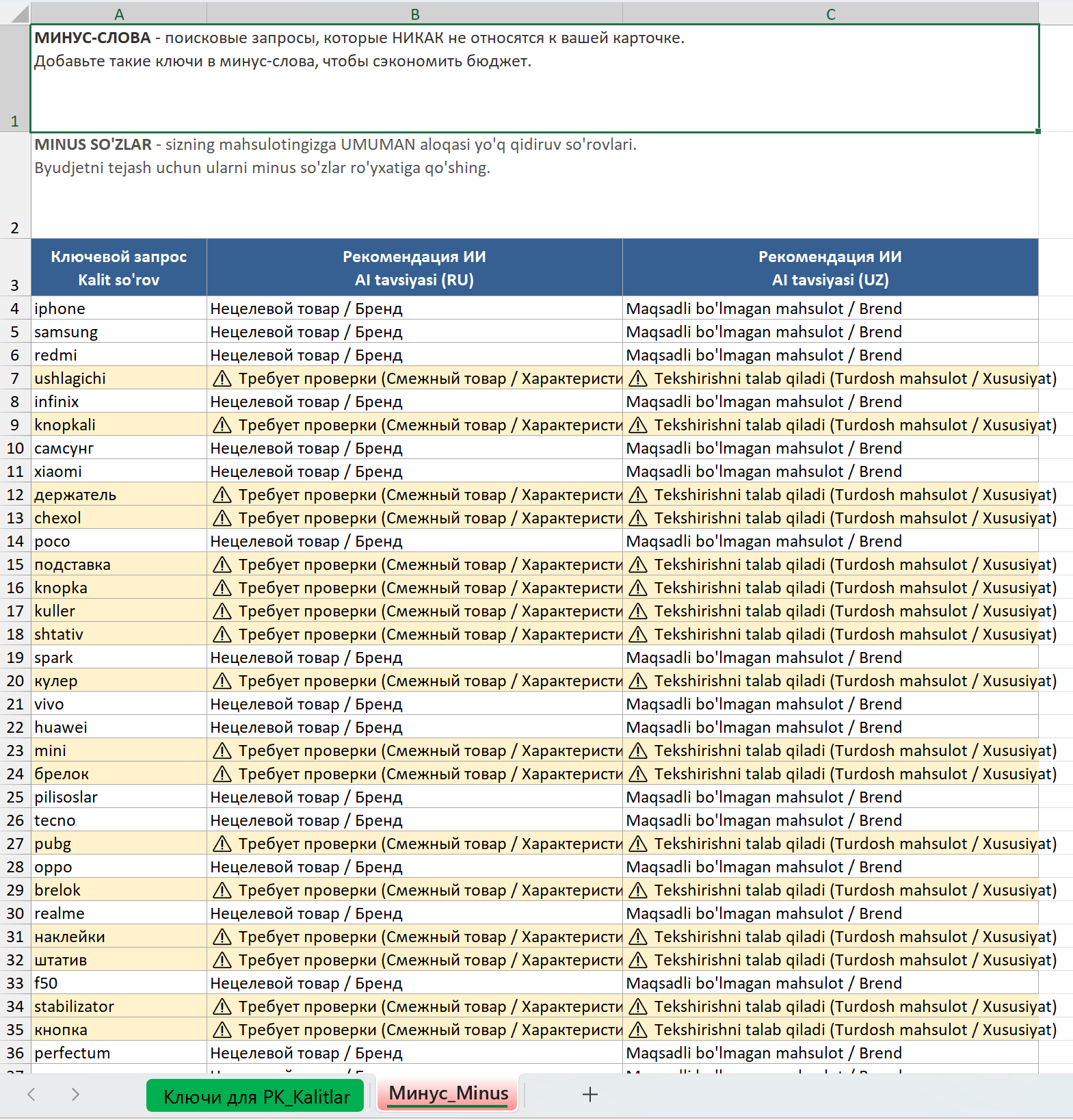Select the кулер cell
This screenshot has height=1120, width=1073.
point(119,680)
